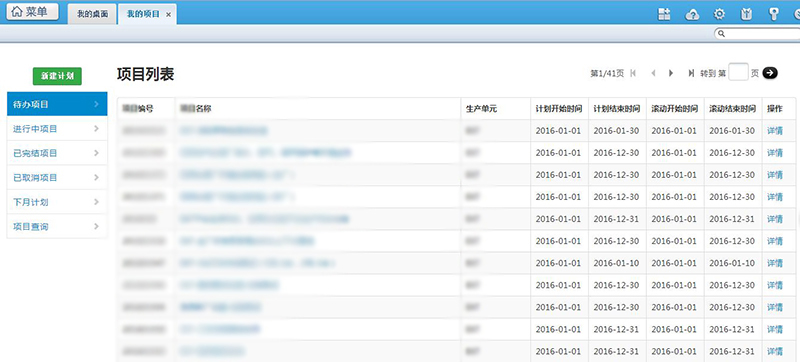
Task: Switch to the 我的桌面 tab
Action: coord(92,14)
